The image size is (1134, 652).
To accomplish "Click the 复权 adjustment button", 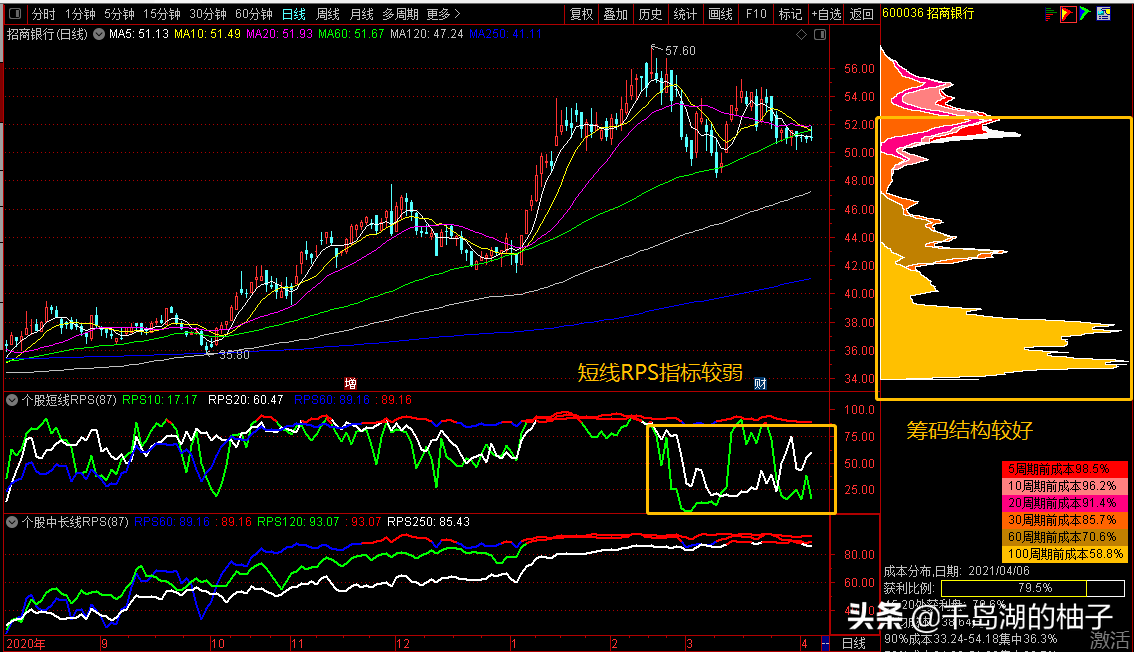I will coord(581,14).
